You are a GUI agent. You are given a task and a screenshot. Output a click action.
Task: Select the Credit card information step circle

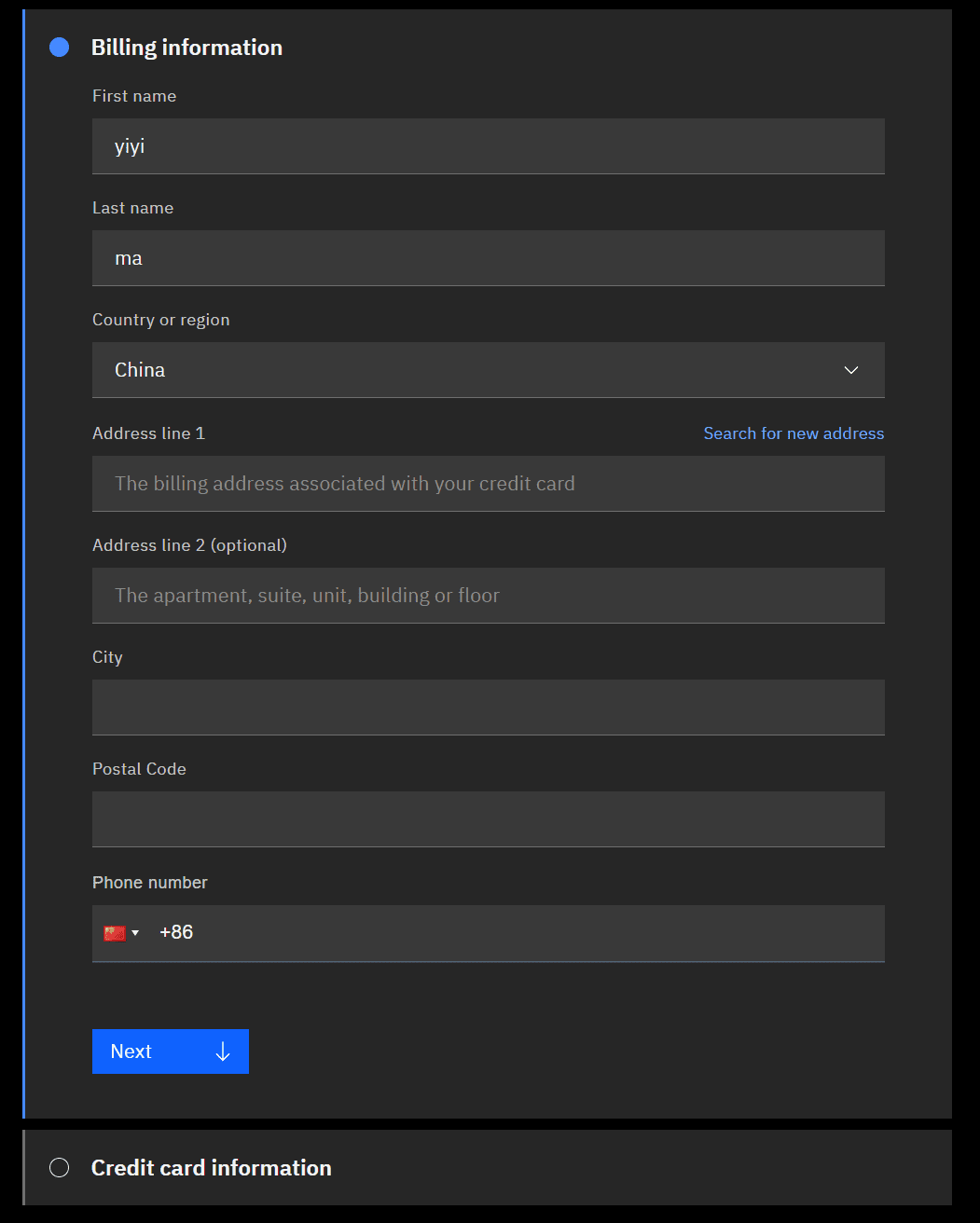(60, 1168)
